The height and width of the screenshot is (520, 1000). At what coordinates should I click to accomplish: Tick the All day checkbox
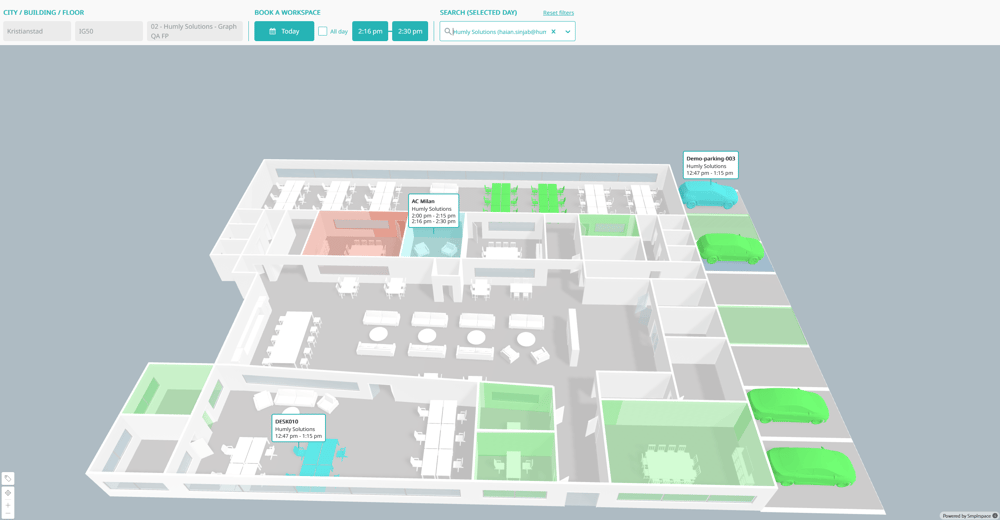(323, 31)
